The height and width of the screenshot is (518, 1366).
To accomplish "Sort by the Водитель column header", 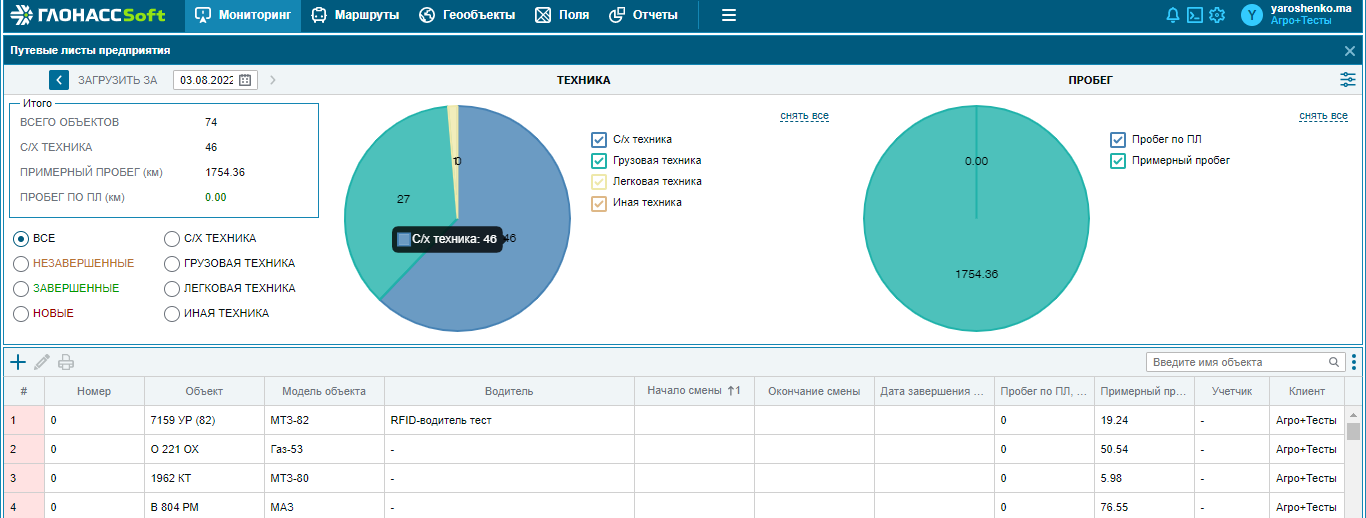I will coord(509,391).
